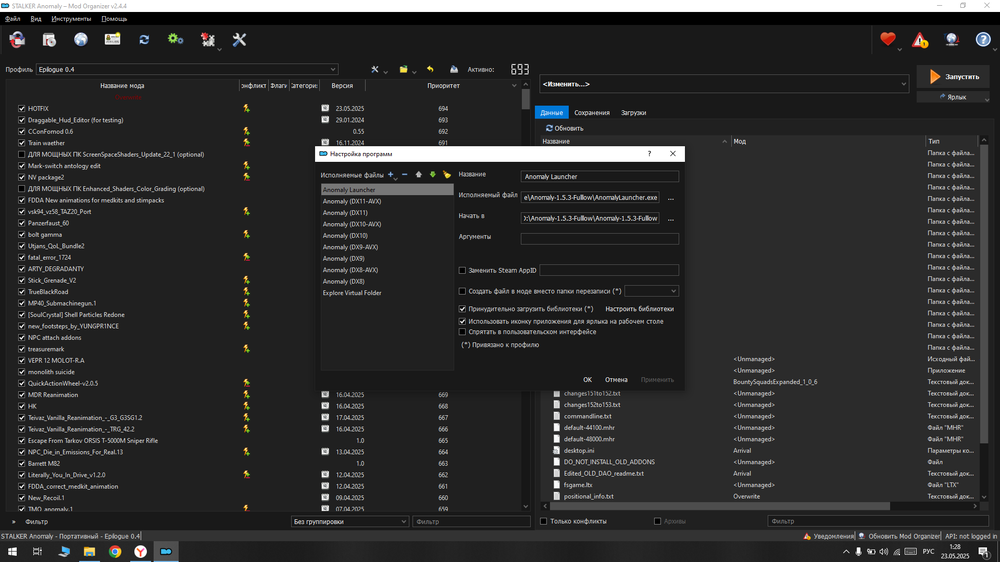Open the warning triangle notifications icon
The image size is (1000, 562).
pos(920,41)
